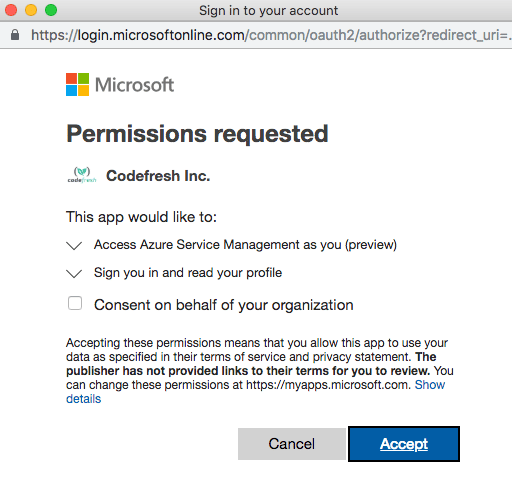Viewport: 512px width, 480px height.
Task: Click the four-color Microsoft logo
Action: click(77, 84)
